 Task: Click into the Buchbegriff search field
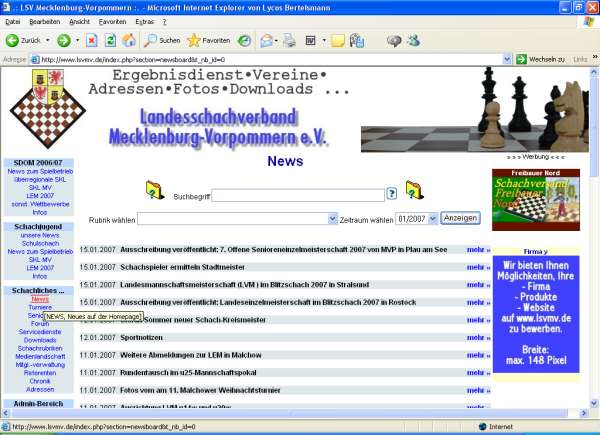tap(297, 196)
